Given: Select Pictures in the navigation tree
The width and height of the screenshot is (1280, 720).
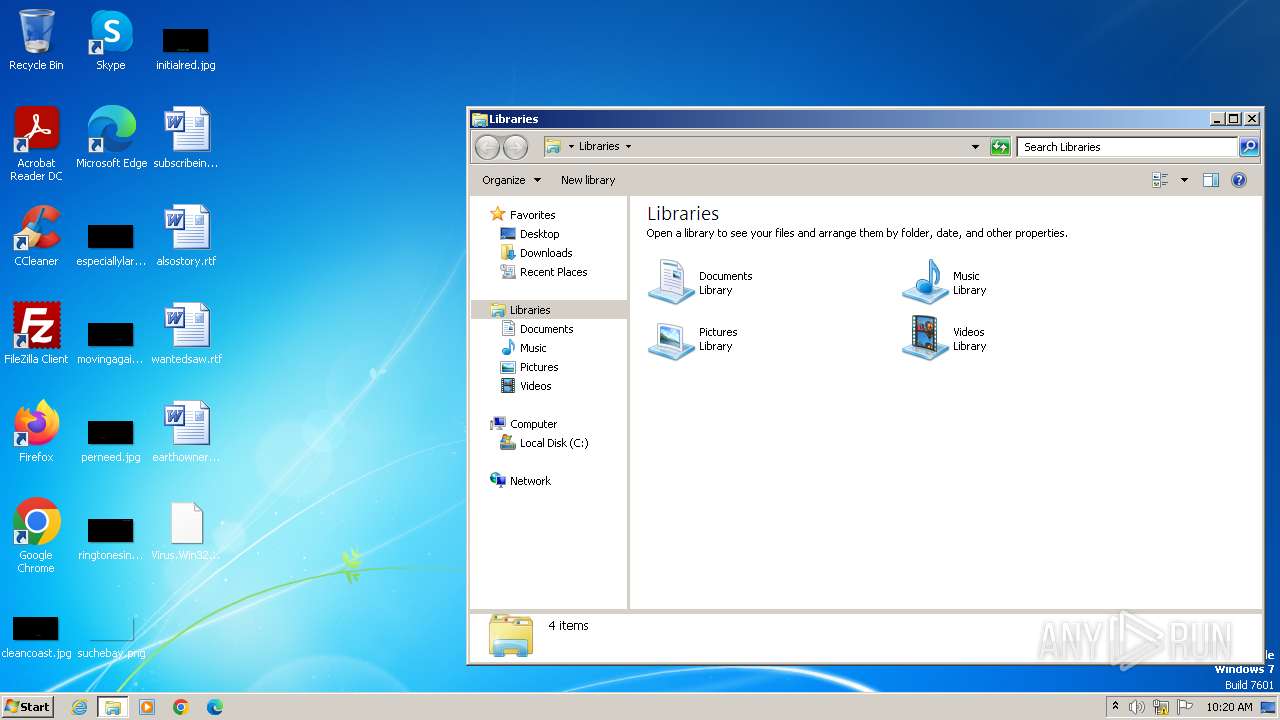Looking at the screenshot, I should click(x=539, y=367).
